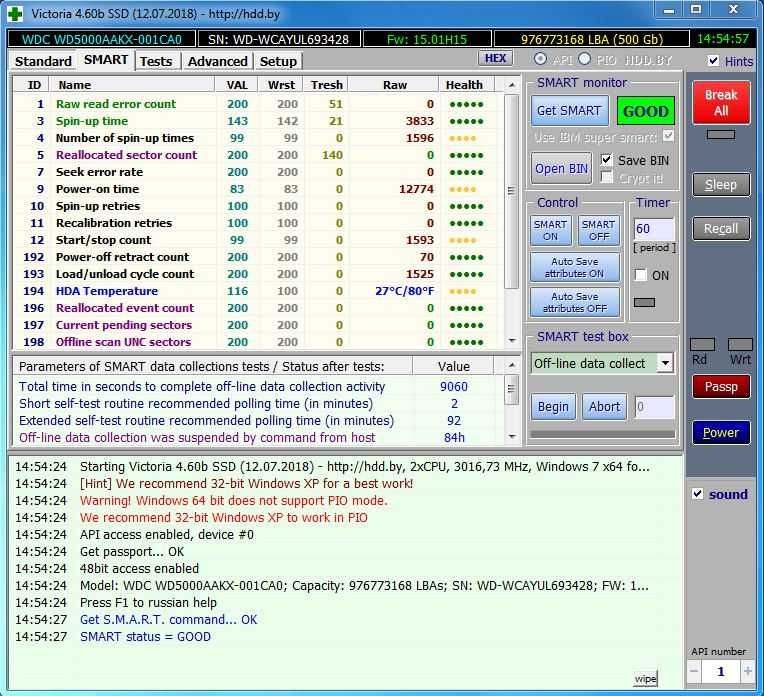
Task: Click the Abort button
Action: point(605,406)
